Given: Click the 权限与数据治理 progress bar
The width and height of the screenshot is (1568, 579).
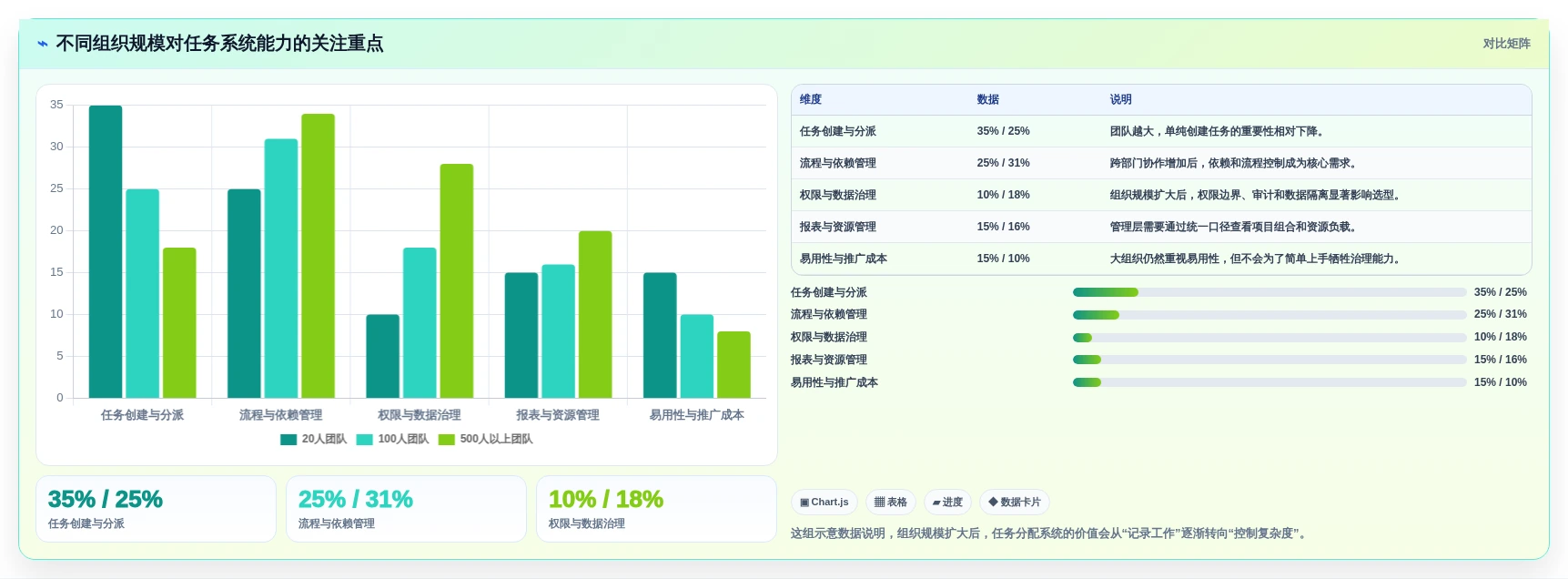Looking at the screenshot, I should click(1270, 338).
